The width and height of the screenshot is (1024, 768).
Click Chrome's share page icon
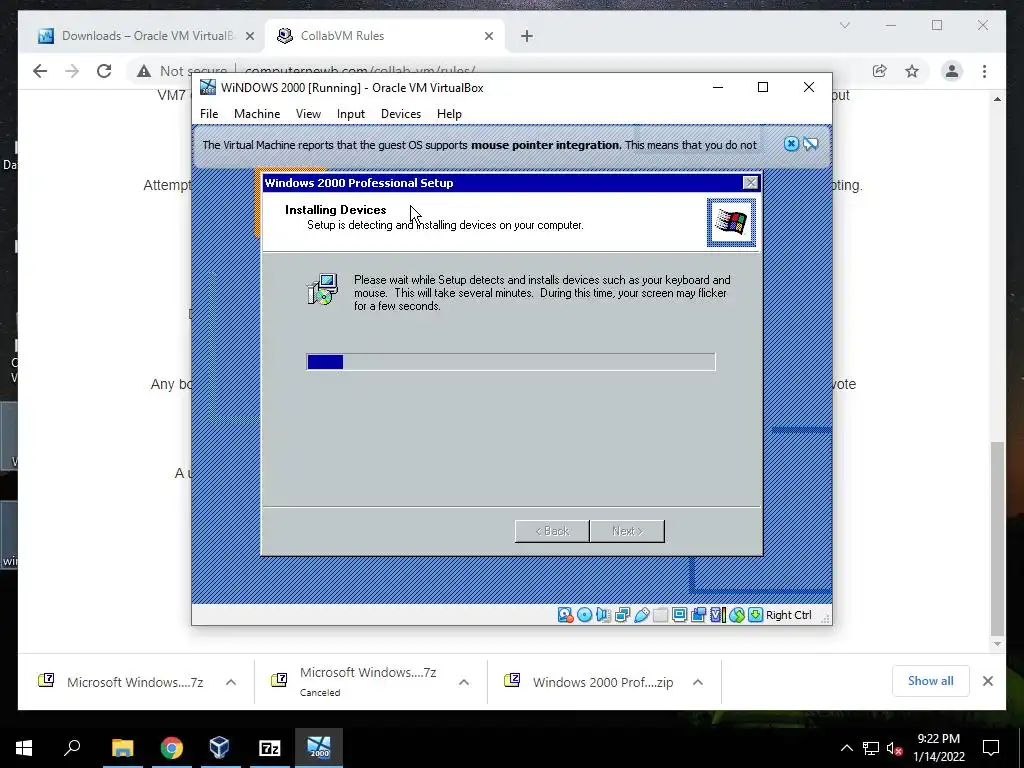[880, 71]
